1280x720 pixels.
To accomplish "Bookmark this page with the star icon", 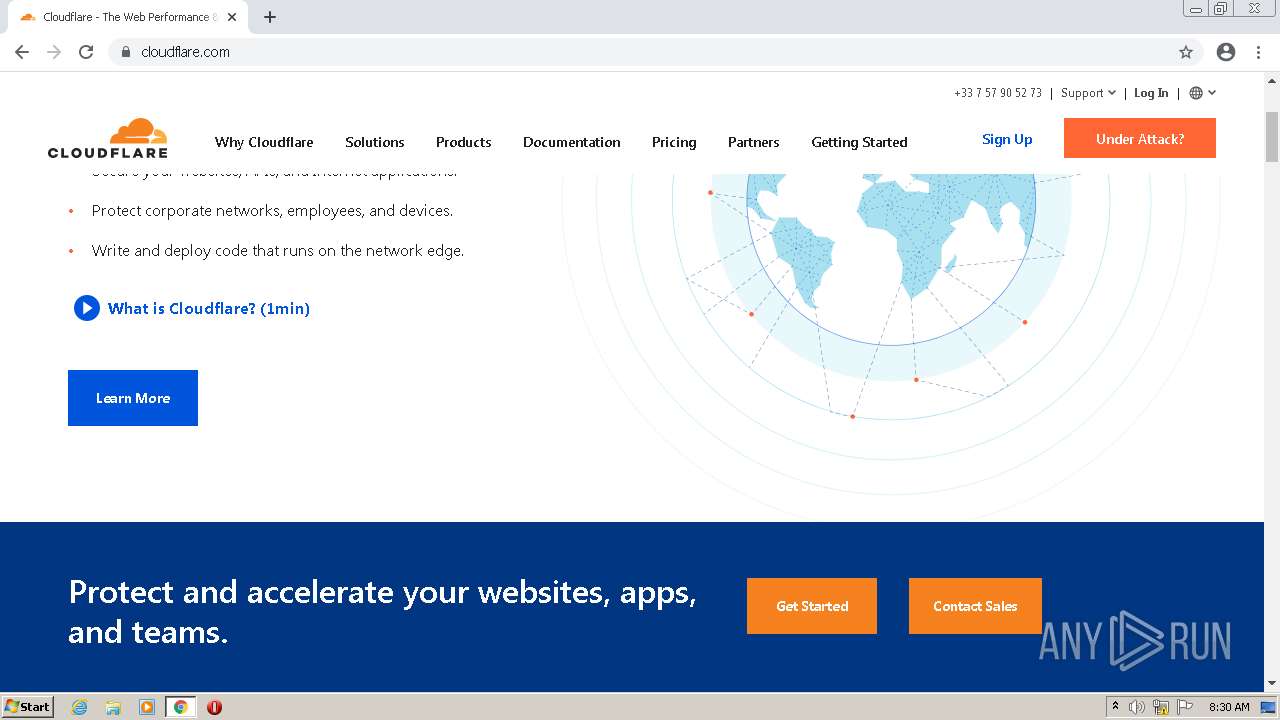I will pyautogui.click(x=1186, y=52).
